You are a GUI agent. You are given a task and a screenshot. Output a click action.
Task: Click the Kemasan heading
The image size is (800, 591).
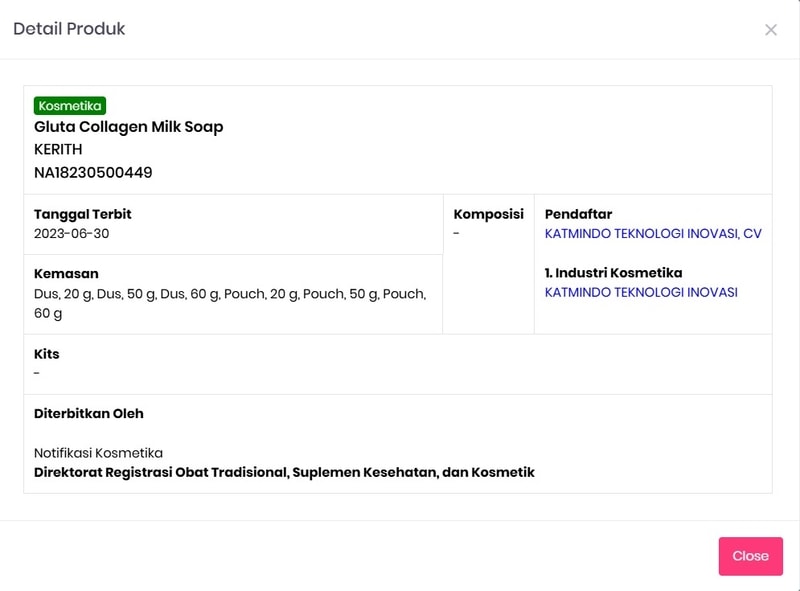tap(66, 274)
